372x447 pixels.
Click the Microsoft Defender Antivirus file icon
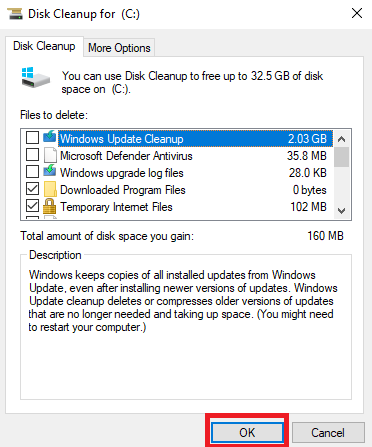pyautogui.click(x=50, y=155)
